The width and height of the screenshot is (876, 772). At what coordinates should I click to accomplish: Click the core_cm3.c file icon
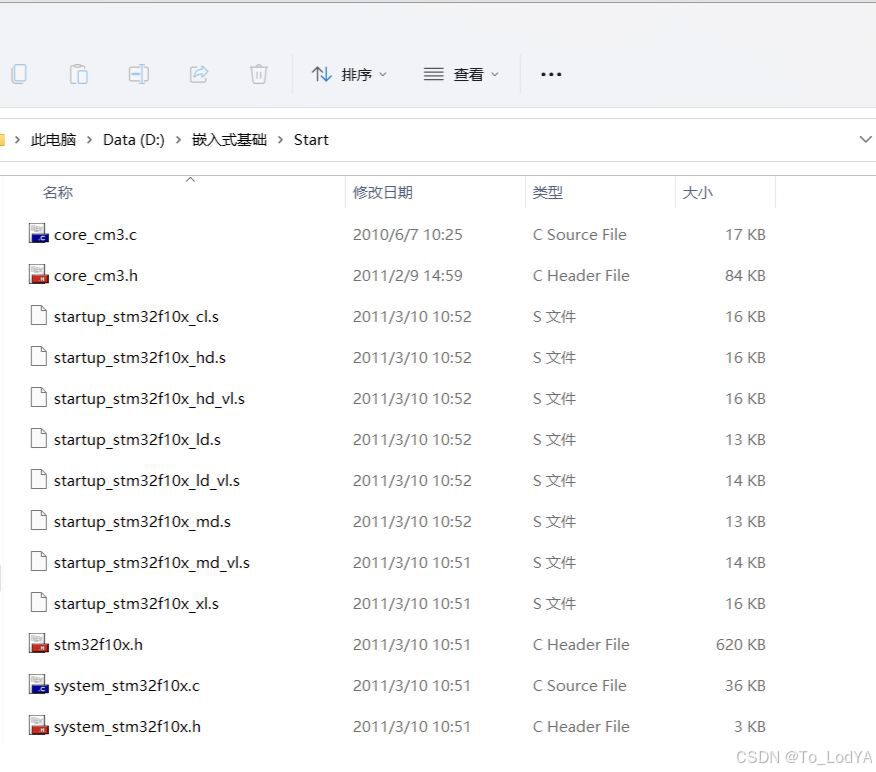(39, 234)
